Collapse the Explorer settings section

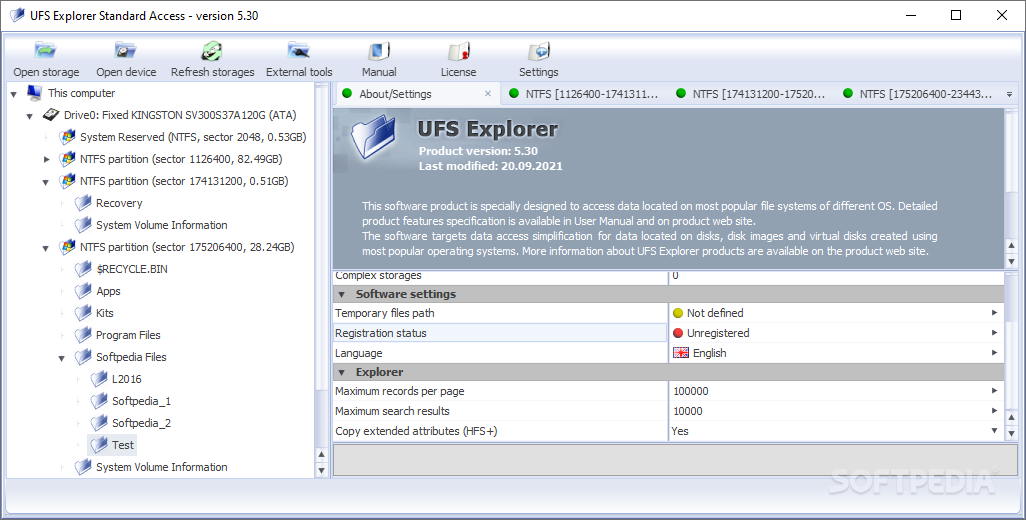[342, 372]
